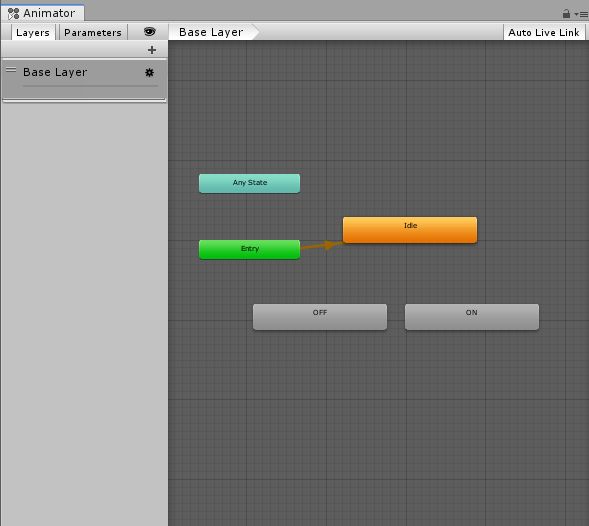Toggle the Animator window lock icon

click(x=566, y=14)
